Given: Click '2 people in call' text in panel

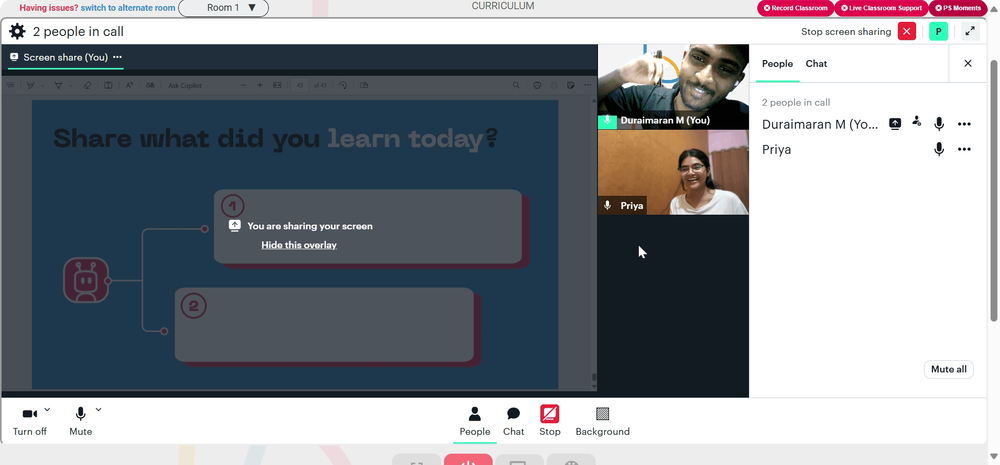Looking at the screenshot, I should tap(796, 102).
